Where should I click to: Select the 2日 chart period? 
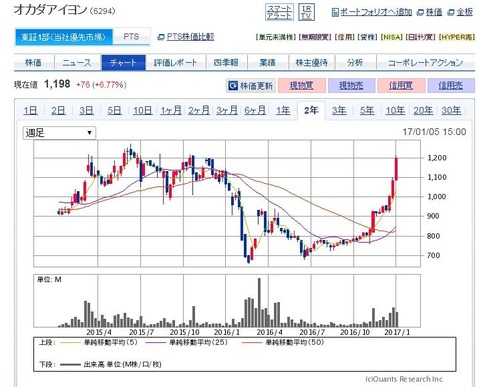pyautogui.click(x=58, y=110)
